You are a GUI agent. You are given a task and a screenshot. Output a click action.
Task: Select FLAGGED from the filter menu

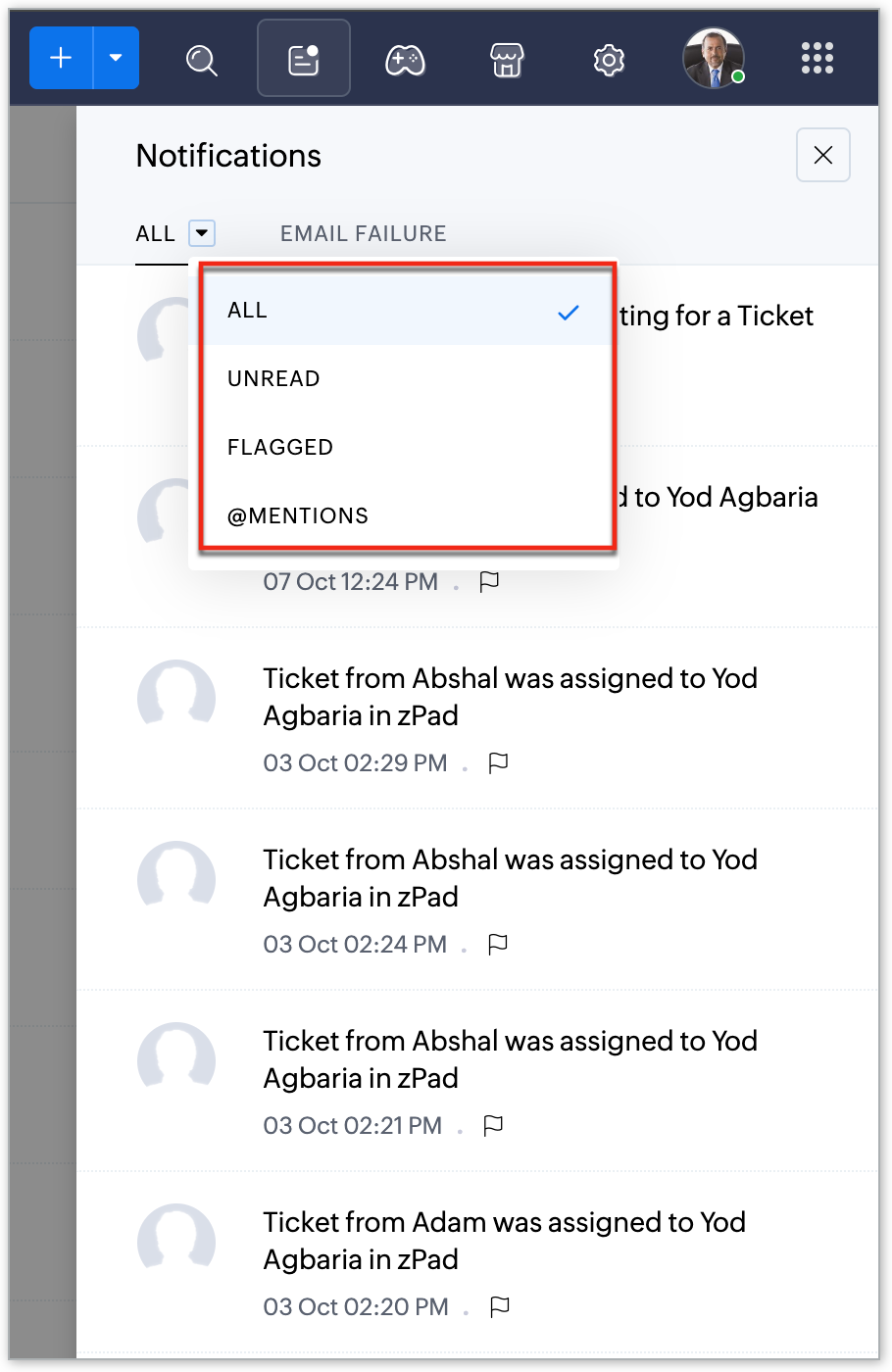[280, 448]
